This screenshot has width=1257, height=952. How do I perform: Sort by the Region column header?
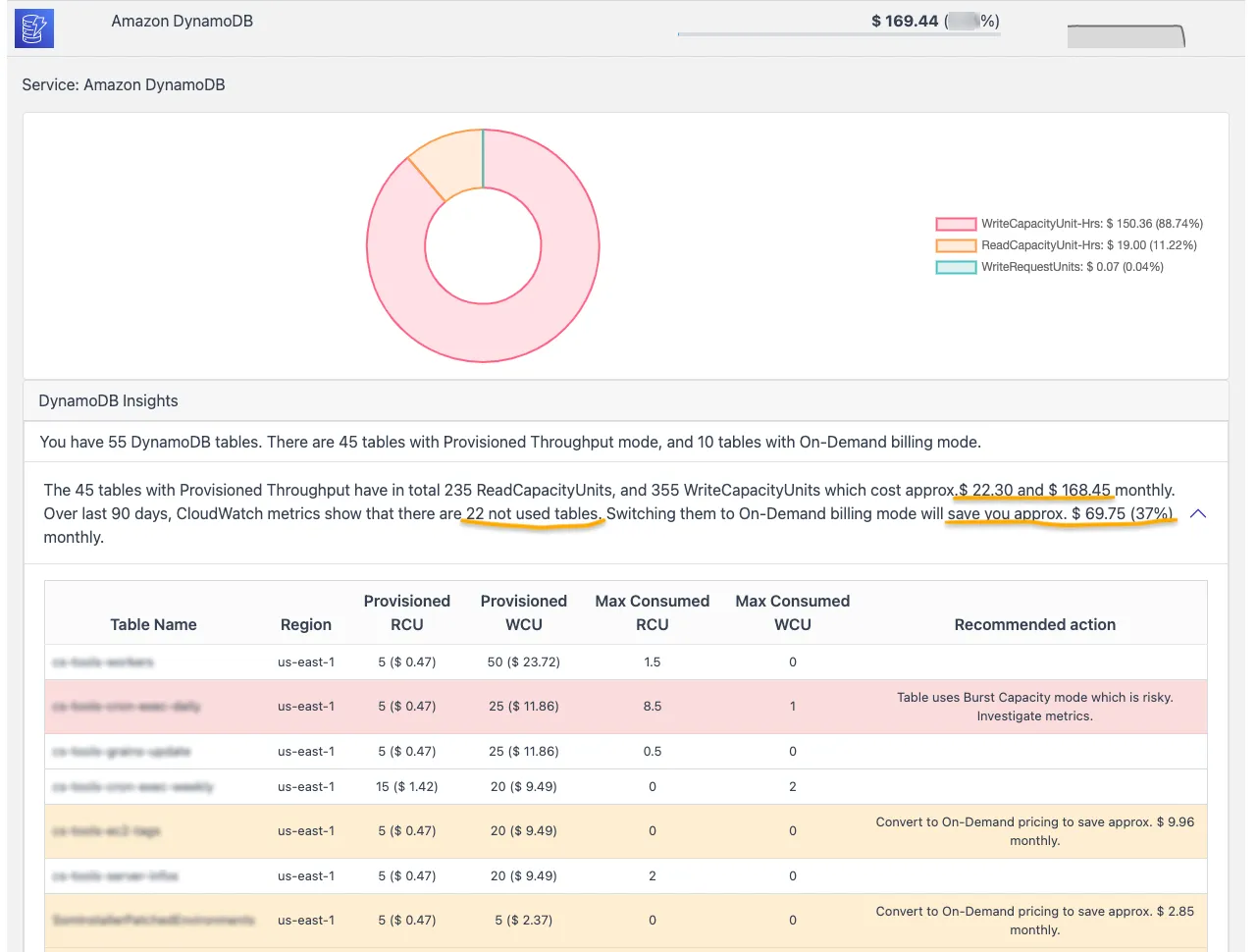click(x=306, y=624)
